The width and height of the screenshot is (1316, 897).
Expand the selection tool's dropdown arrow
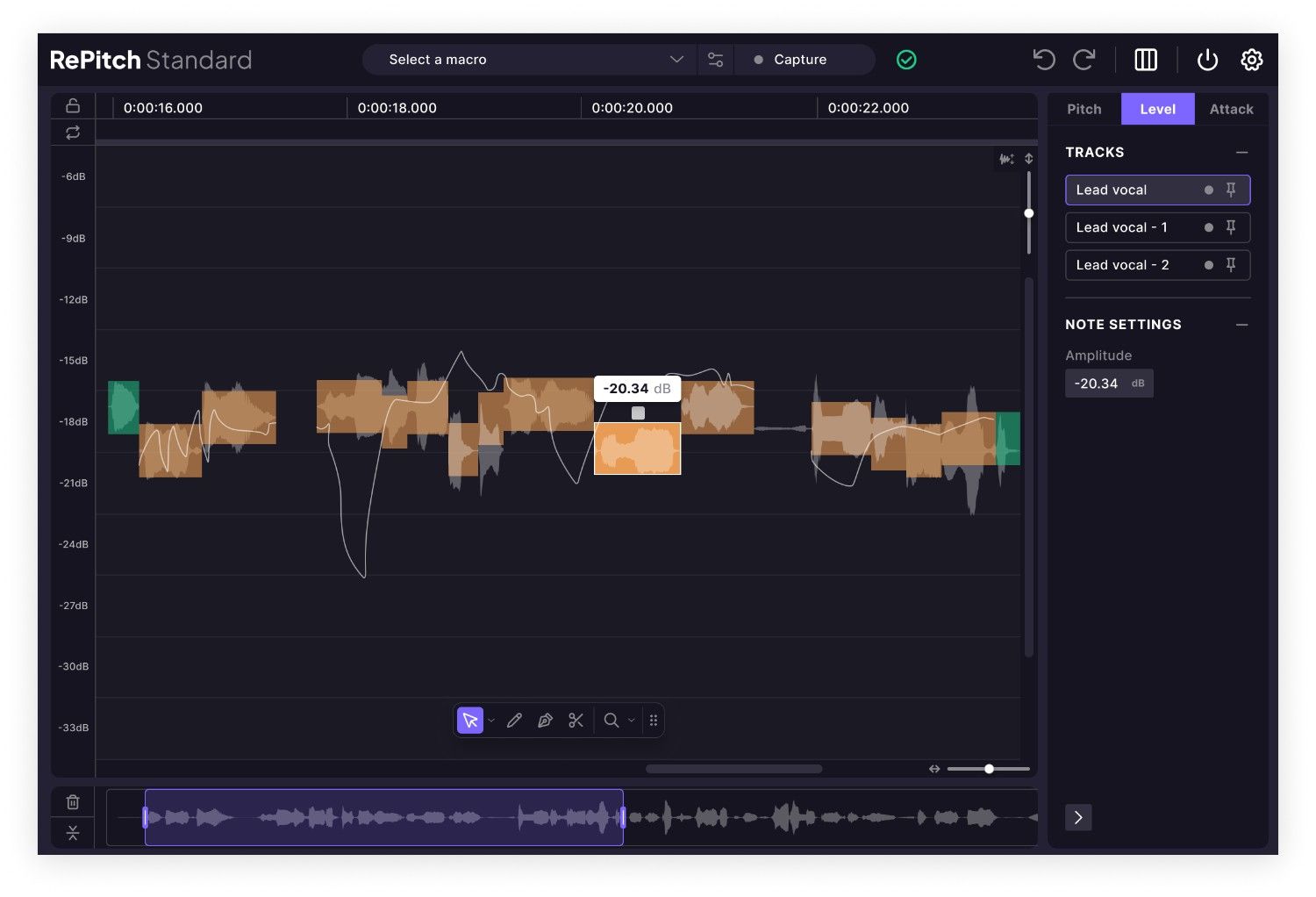coord(490,720)
